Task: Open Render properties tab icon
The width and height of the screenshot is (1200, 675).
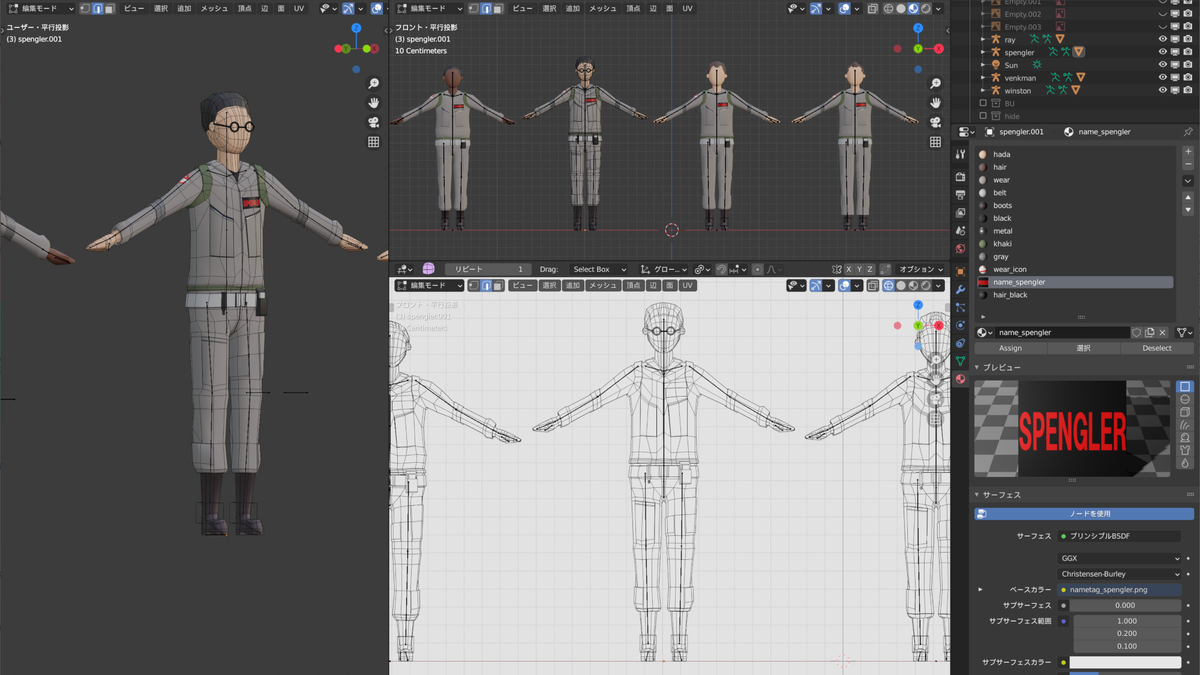Action: (x=960, y=177)
